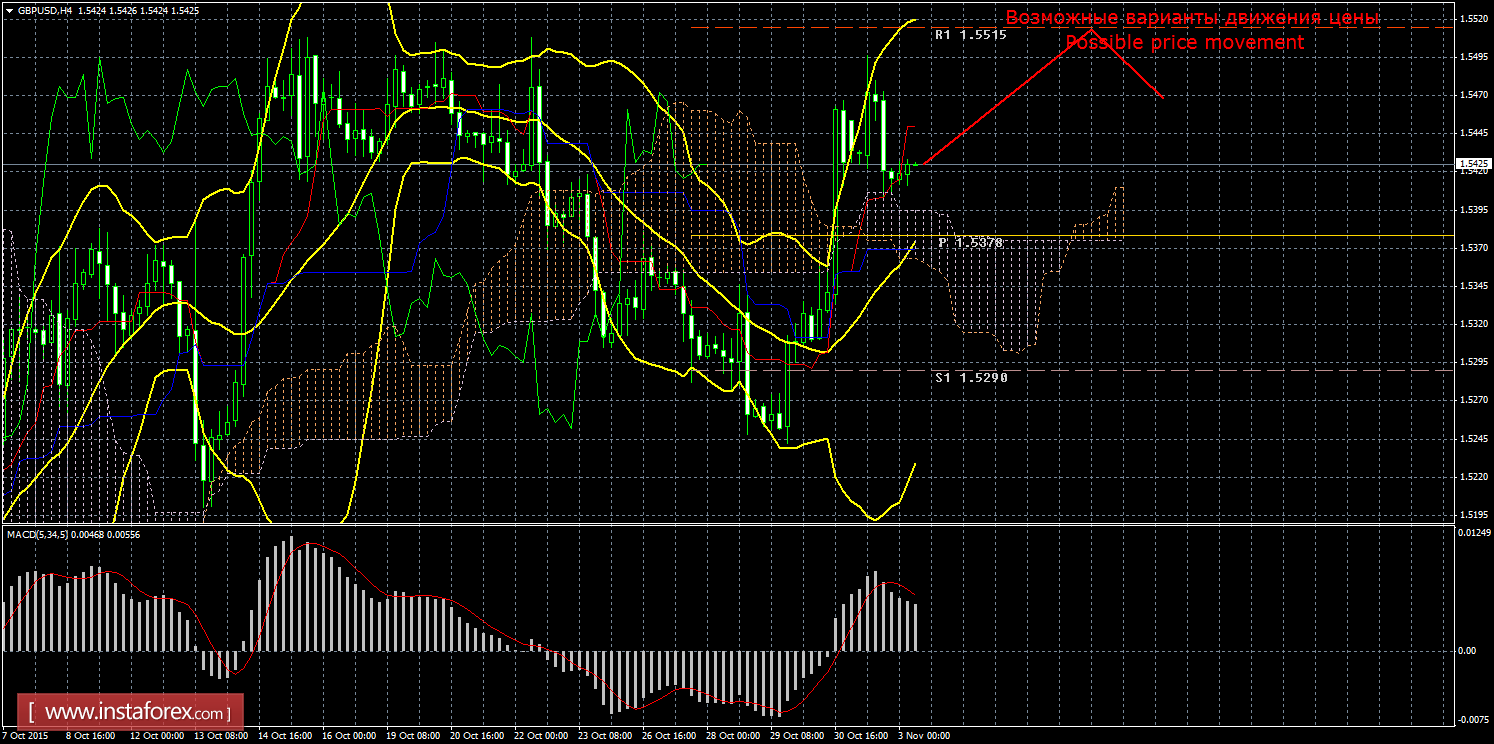
Task: Click the current price tag 1.5425
Action: pyautogui.click(x=1474, y=163)
